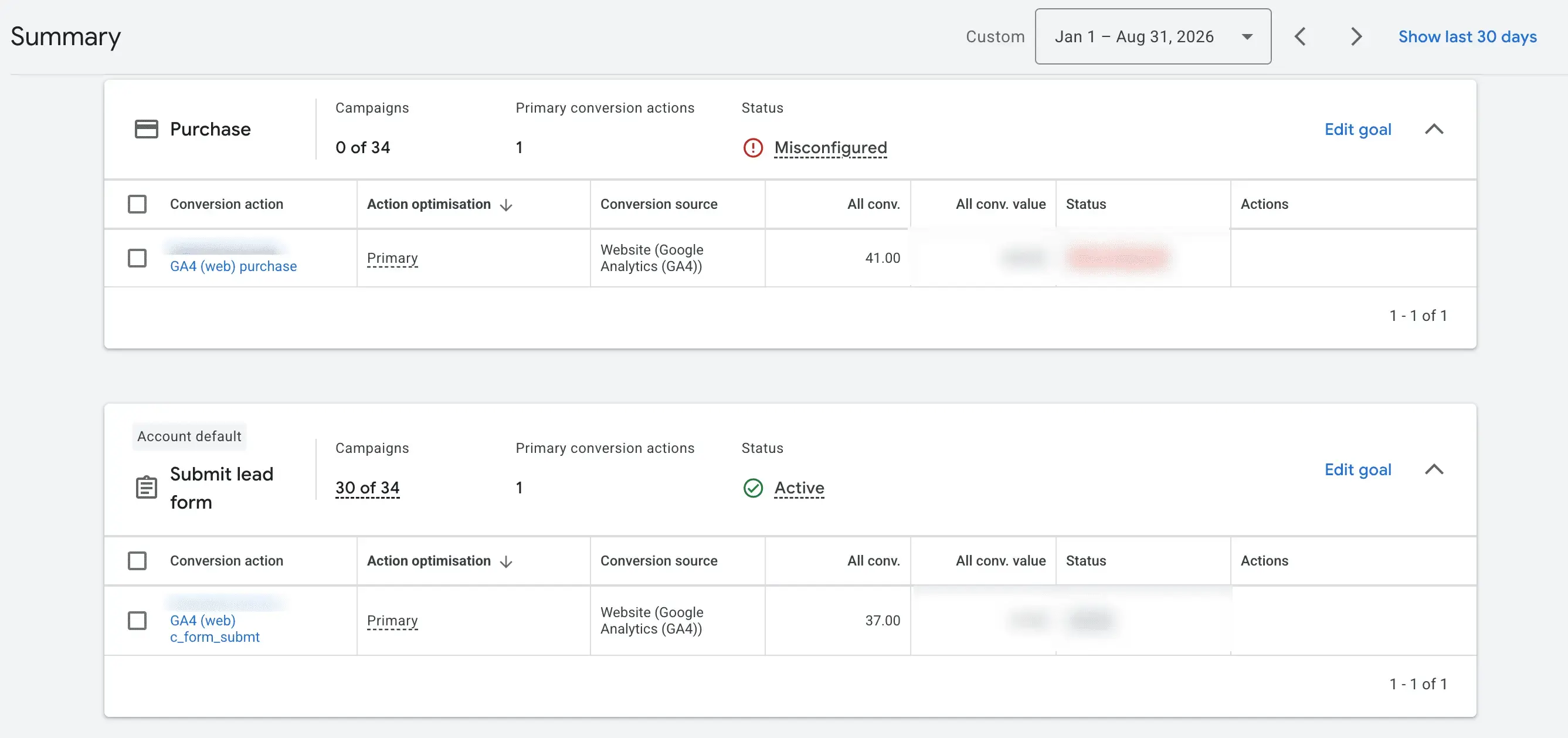
Task: Go to previous date range arrow
Action: (x=1299, y=36)
